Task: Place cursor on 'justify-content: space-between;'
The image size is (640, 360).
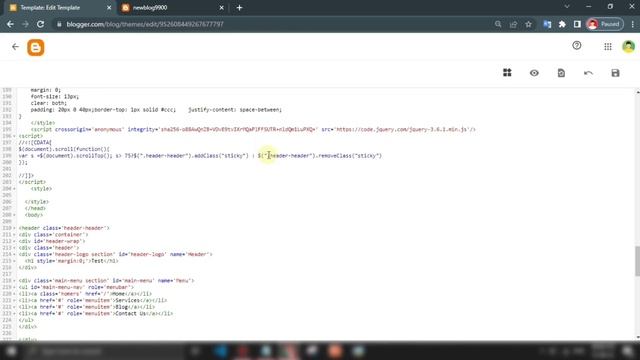Action: pos(235,110)
